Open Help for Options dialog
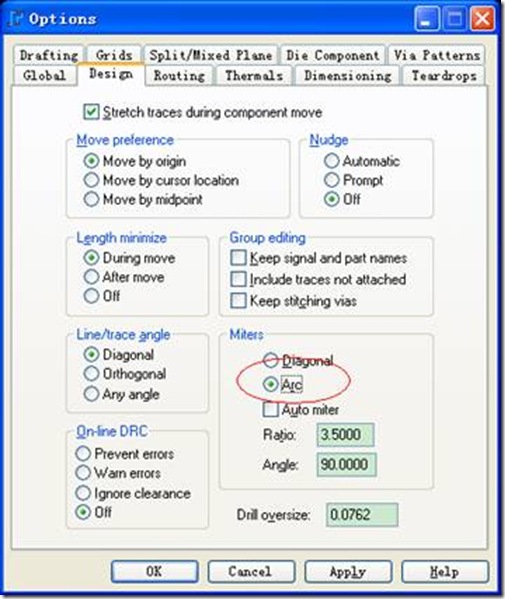Image resolution: width=505 pixels, height=599 pixels. pos(445,572)
